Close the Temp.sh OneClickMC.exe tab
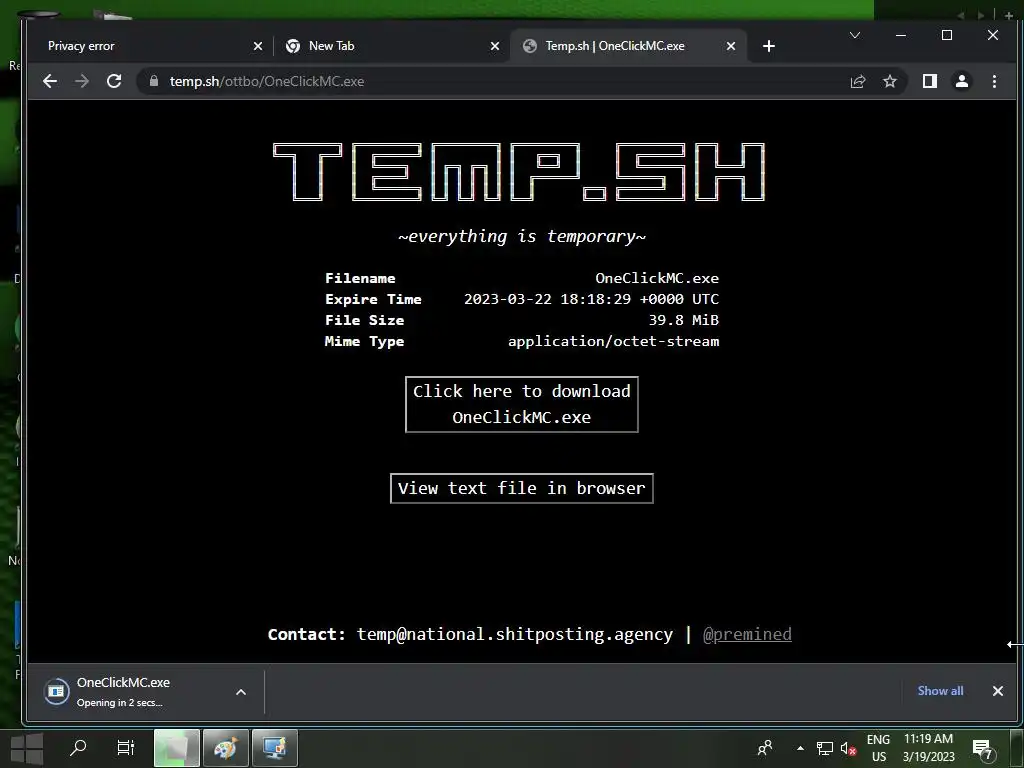The width and height of the screenshot is (1024, 768). (731, 46)
